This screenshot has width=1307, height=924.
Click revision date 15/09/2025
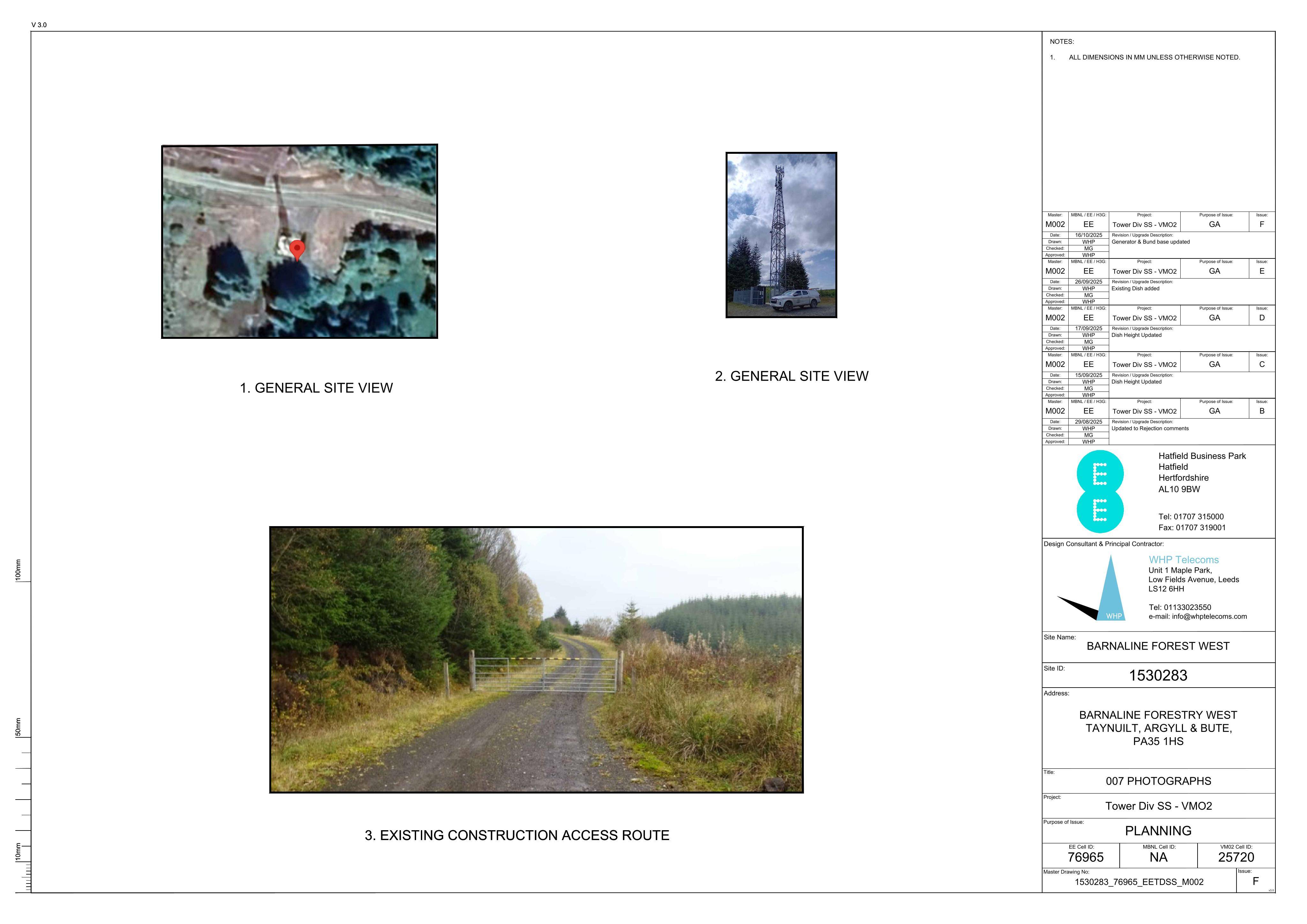(1088, 375)
